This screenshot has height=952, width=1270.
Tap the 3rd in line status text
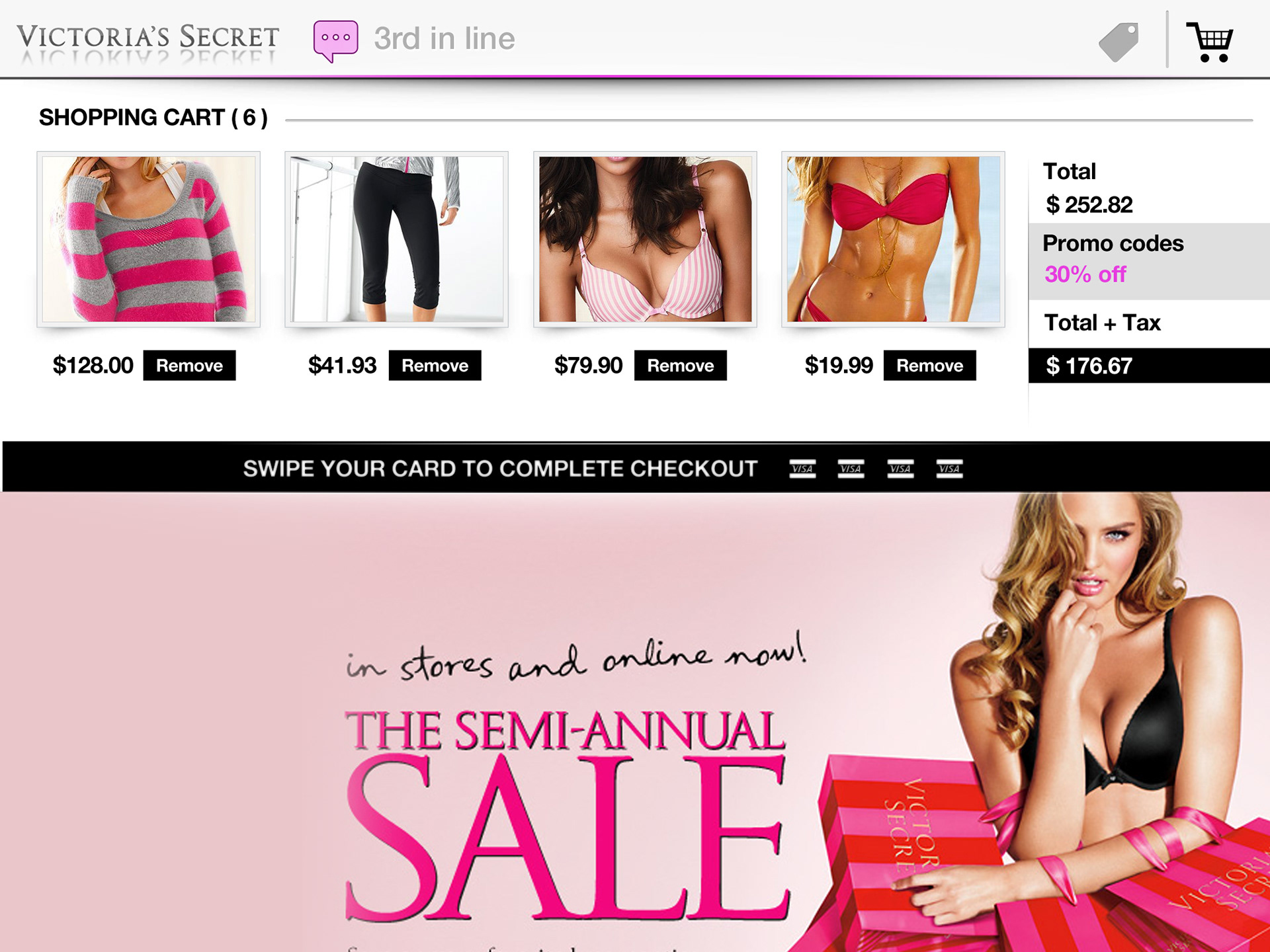(444, 39)
